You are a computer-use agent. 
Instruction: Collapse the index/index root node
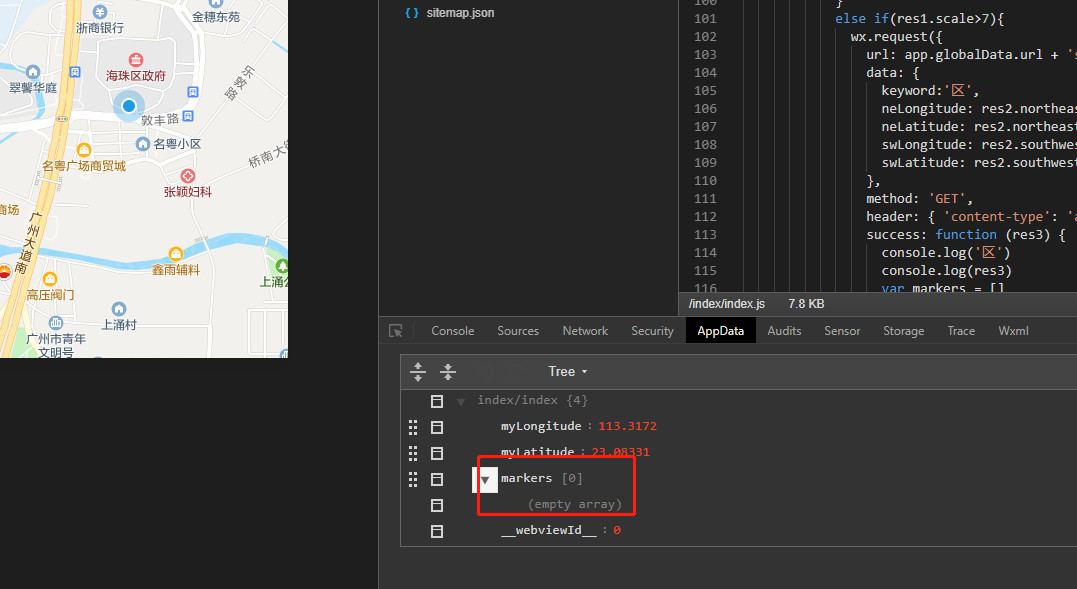461,402
